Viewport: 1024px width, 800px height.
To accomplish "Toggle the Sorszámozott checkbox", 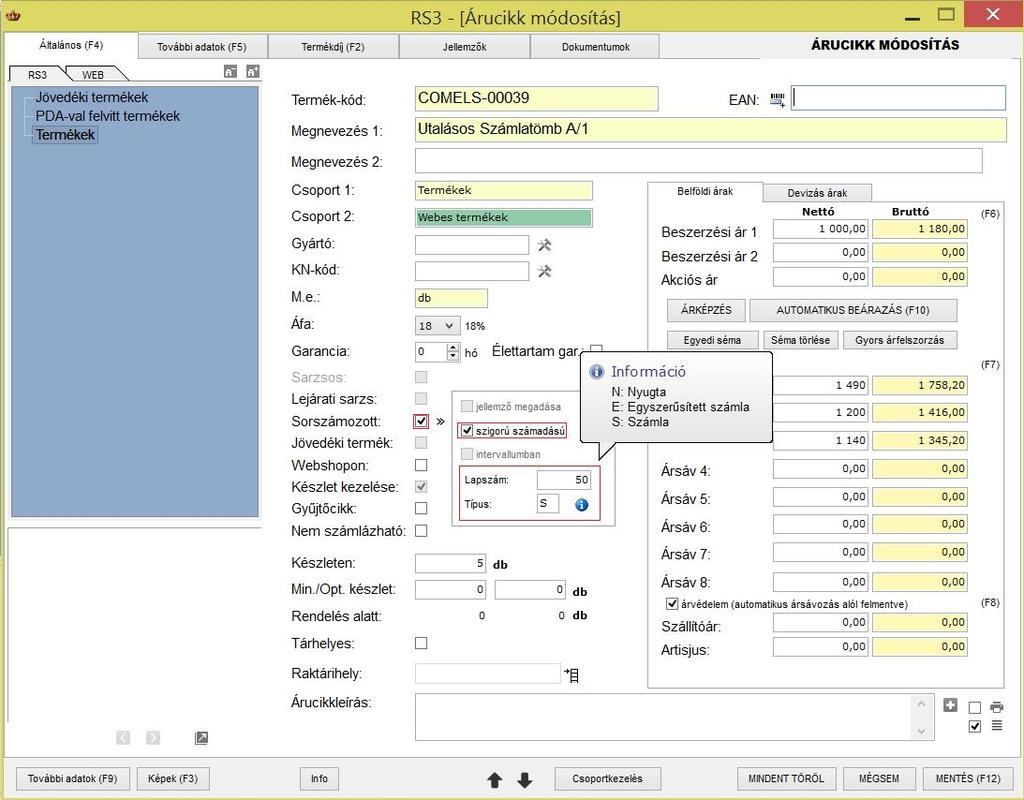I will click(421, 421).
